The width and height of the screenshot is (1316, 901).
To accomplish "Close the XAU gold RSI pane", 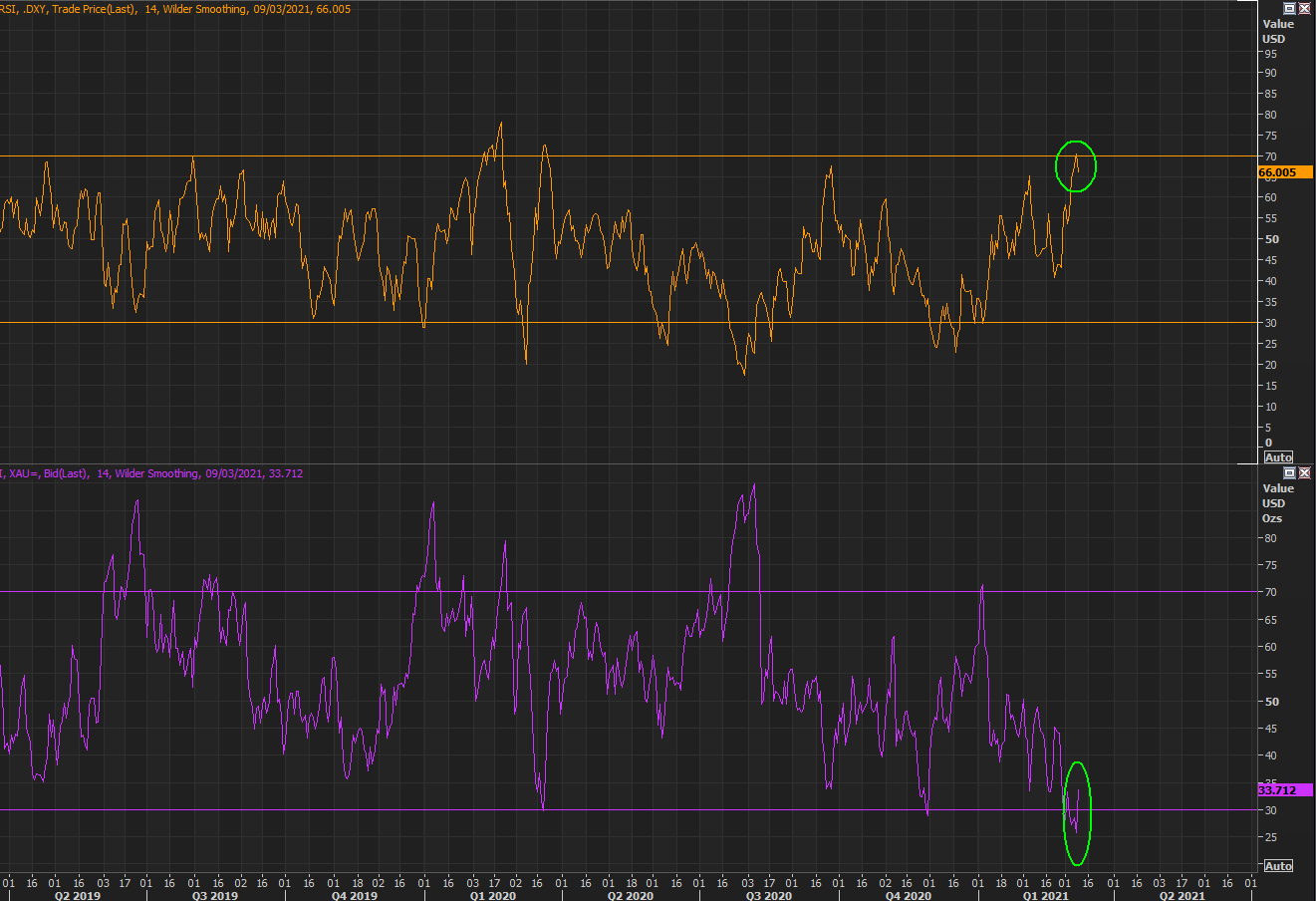I will pyautogui.click(x=1304, y=472).
